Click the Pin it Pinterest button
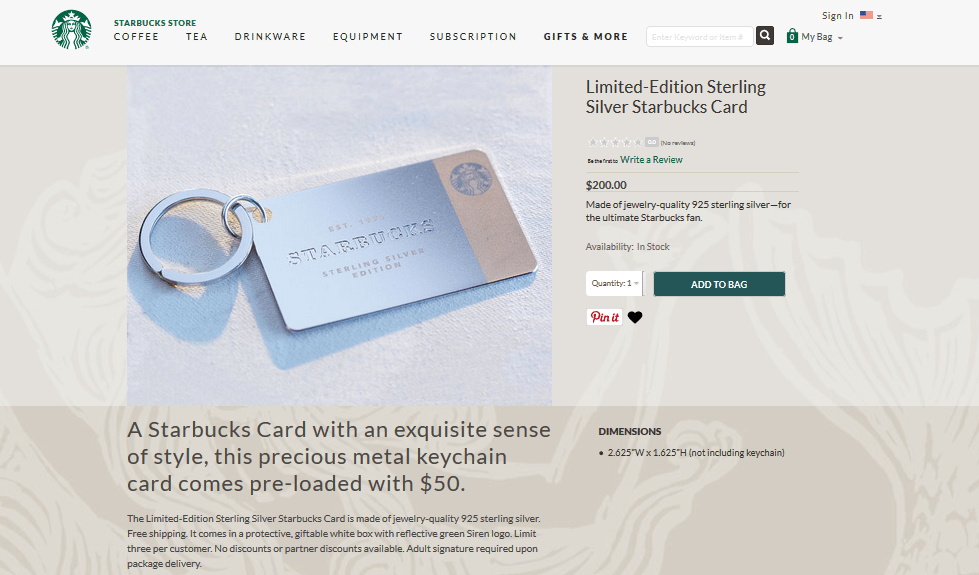This screenshot has width=979, height=575. tap(604, 317)
